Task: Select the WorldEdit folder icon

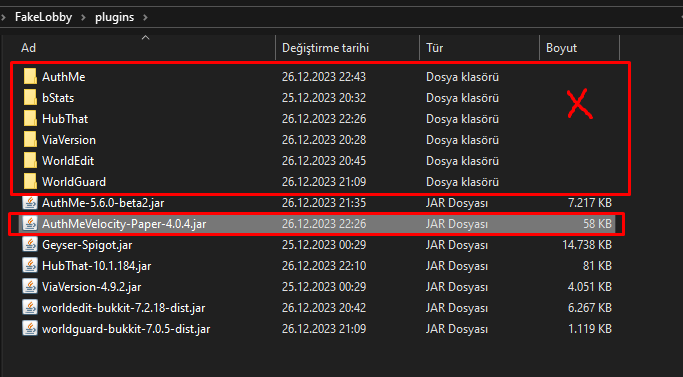Action: click(x=30, y=160)
